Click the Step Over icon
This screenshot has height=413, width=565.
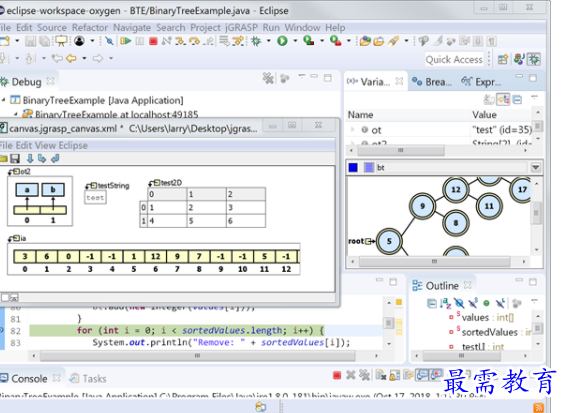(x=195, y=41)
